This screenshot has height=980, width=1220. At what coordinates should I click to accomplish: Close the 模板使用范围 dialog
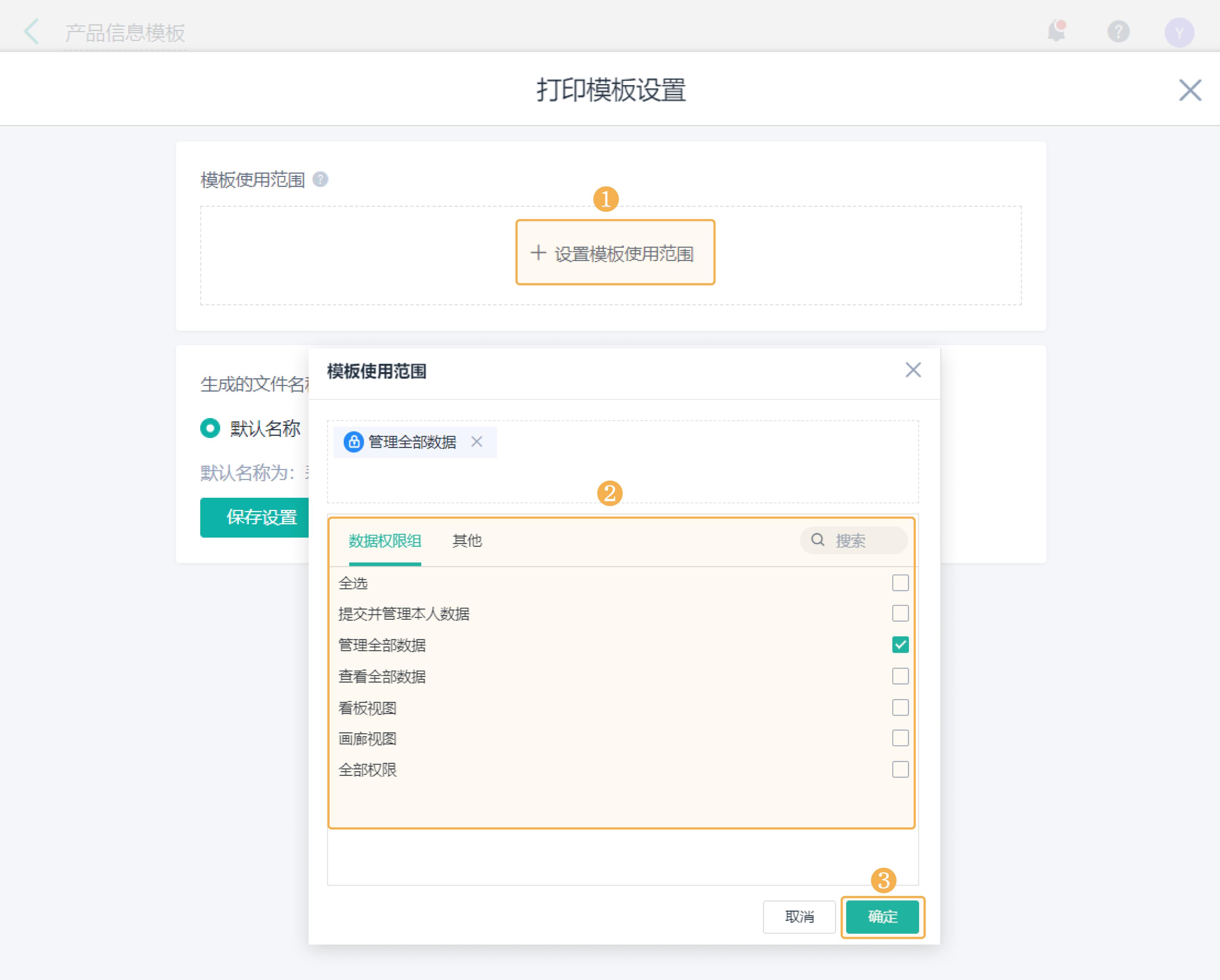(x=913, y=370)
